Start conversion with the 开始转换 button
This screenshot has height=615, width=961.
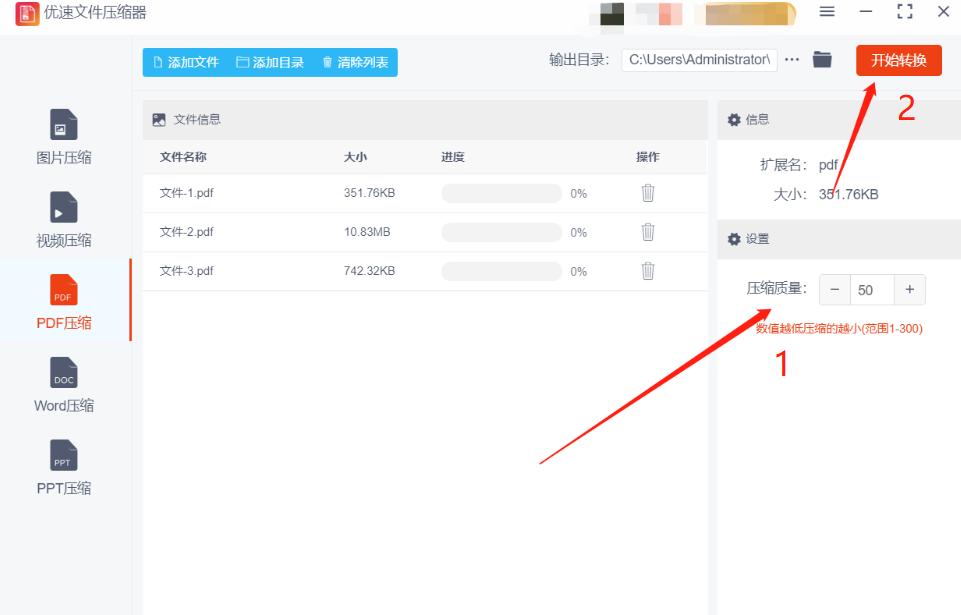(898, 60)
